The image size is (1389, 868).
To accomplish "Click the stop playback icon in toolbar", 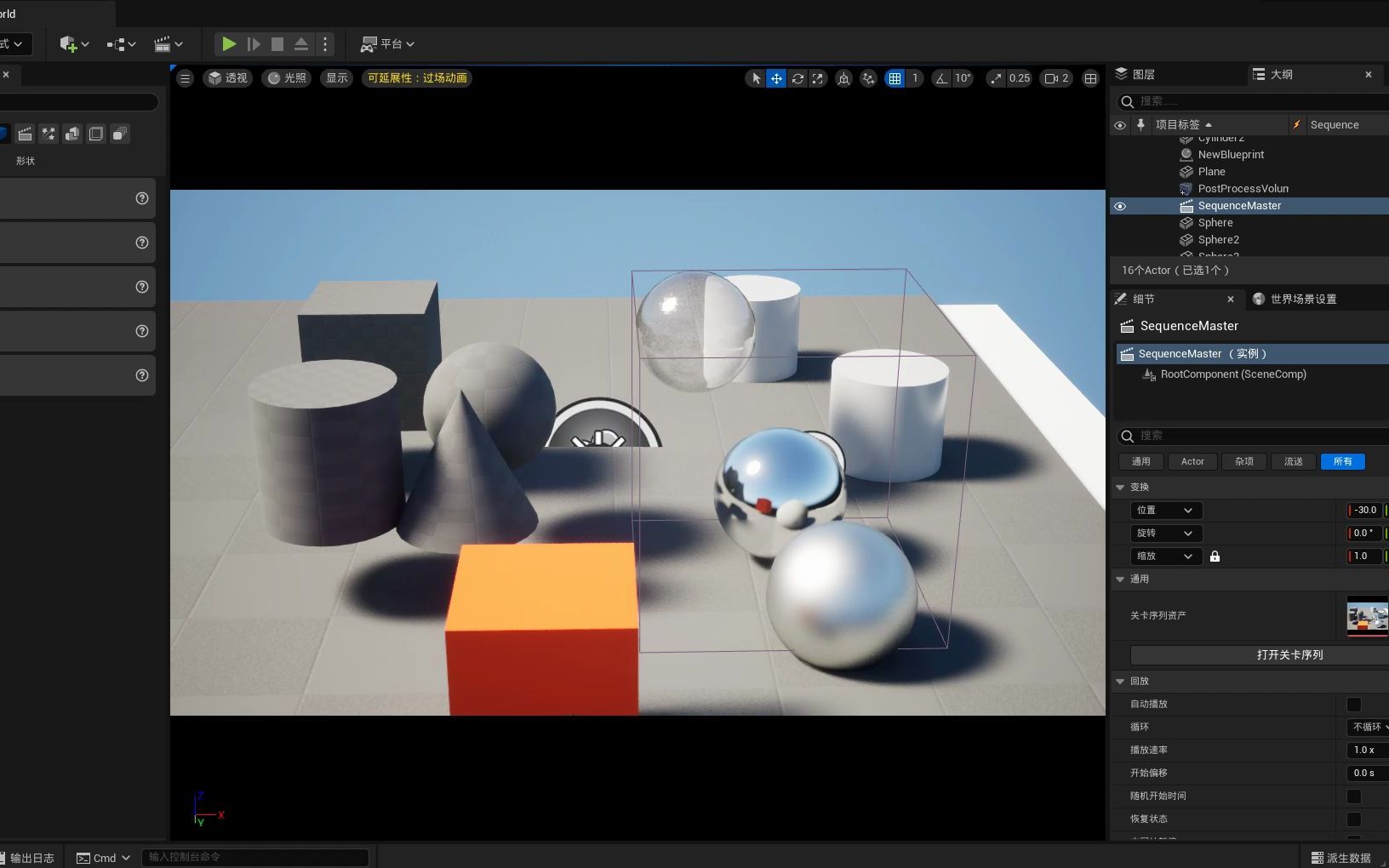I will 277,43.
